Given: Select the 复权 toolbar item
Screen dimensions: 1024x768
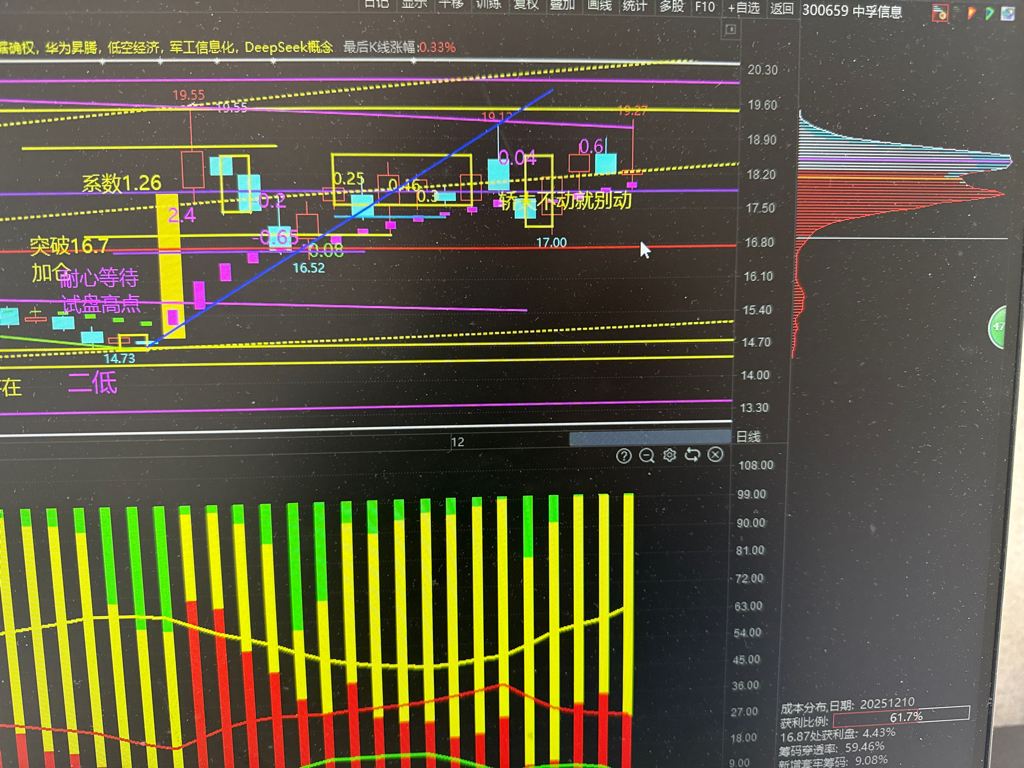Looking at the screenshot, I should click(x=526, y=5).
